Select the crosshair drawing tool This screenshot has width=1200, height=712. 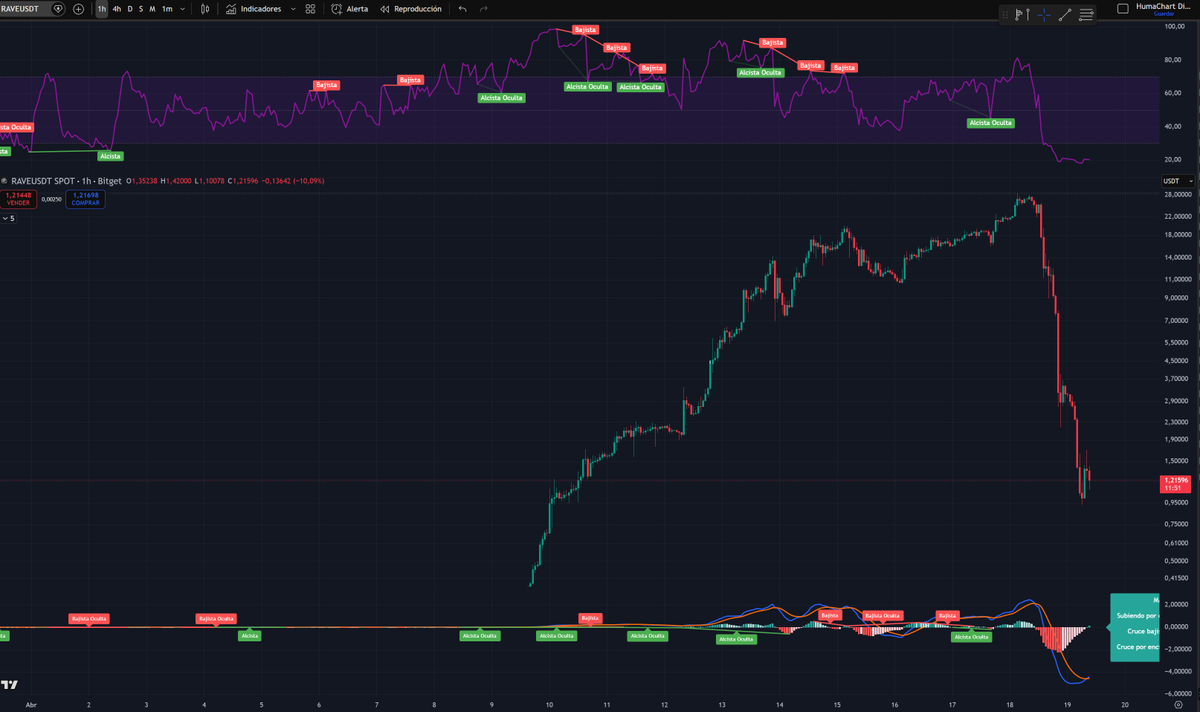[1044, 14]
